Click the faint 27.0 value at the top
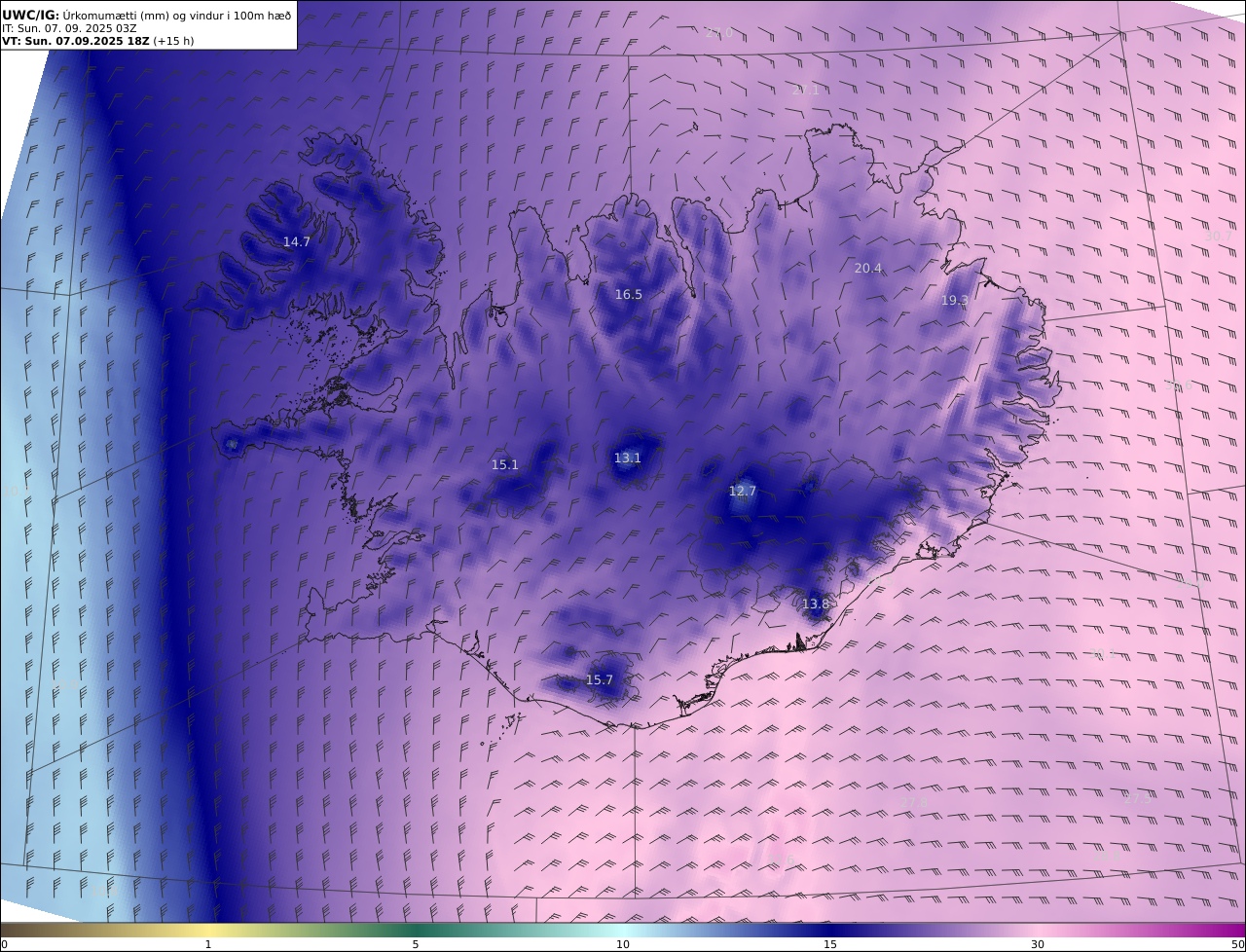 718,32
